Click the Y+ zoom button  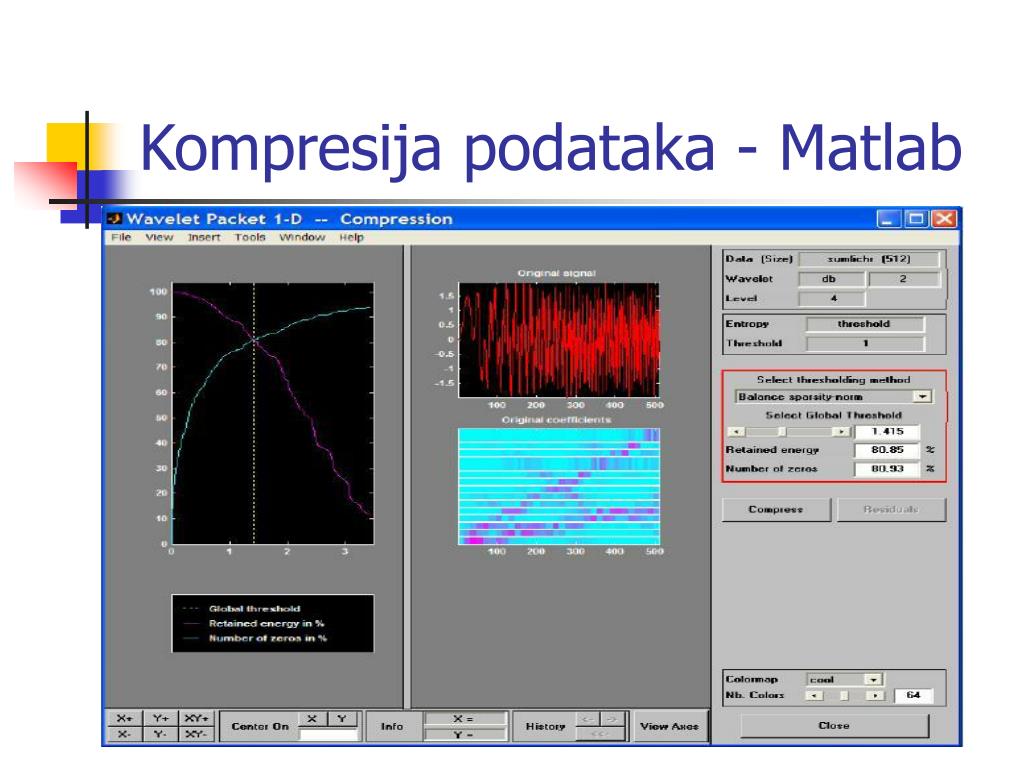point(160,718)
